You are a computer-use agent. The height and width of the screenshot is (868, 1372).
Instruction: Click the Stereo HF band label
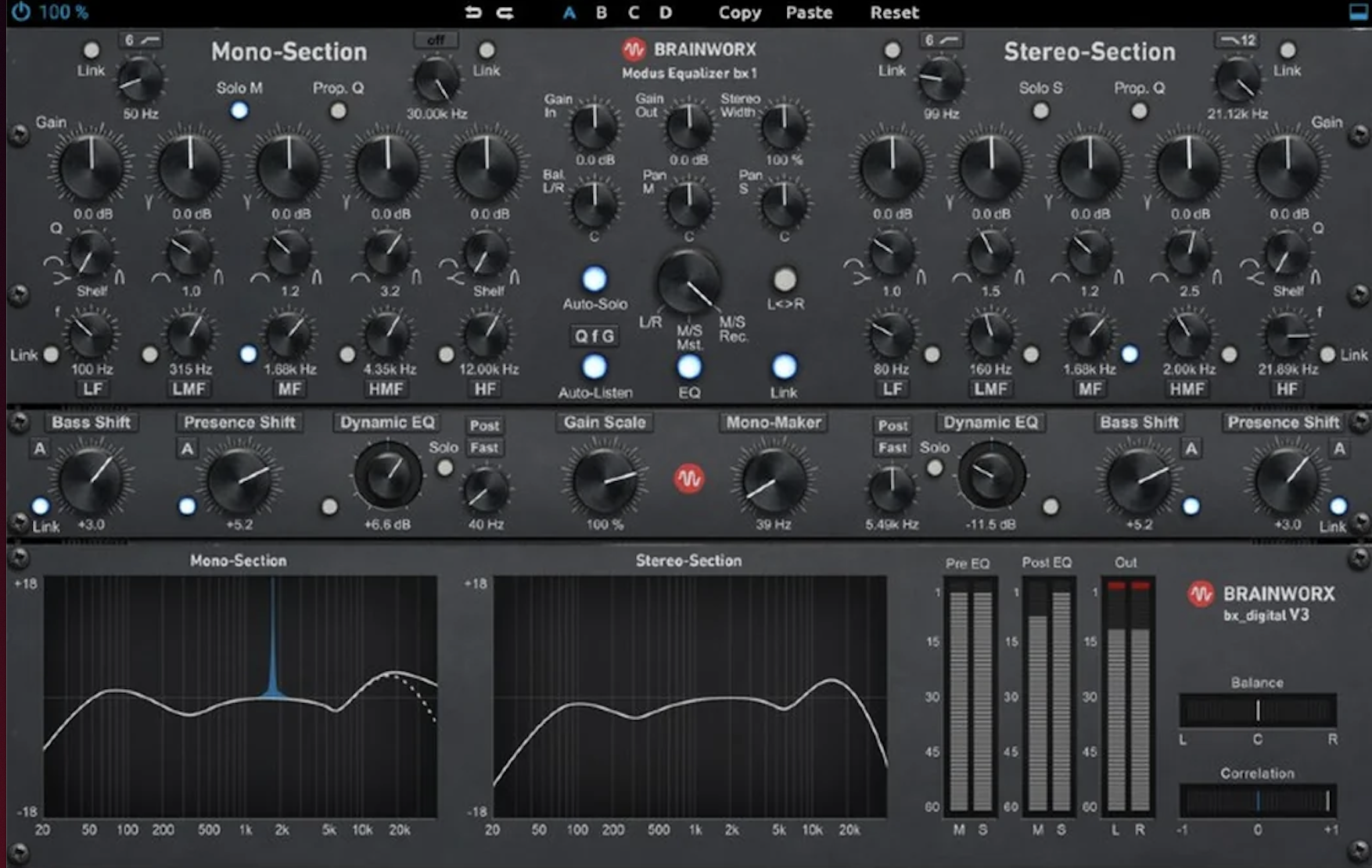click(1287, 389)
